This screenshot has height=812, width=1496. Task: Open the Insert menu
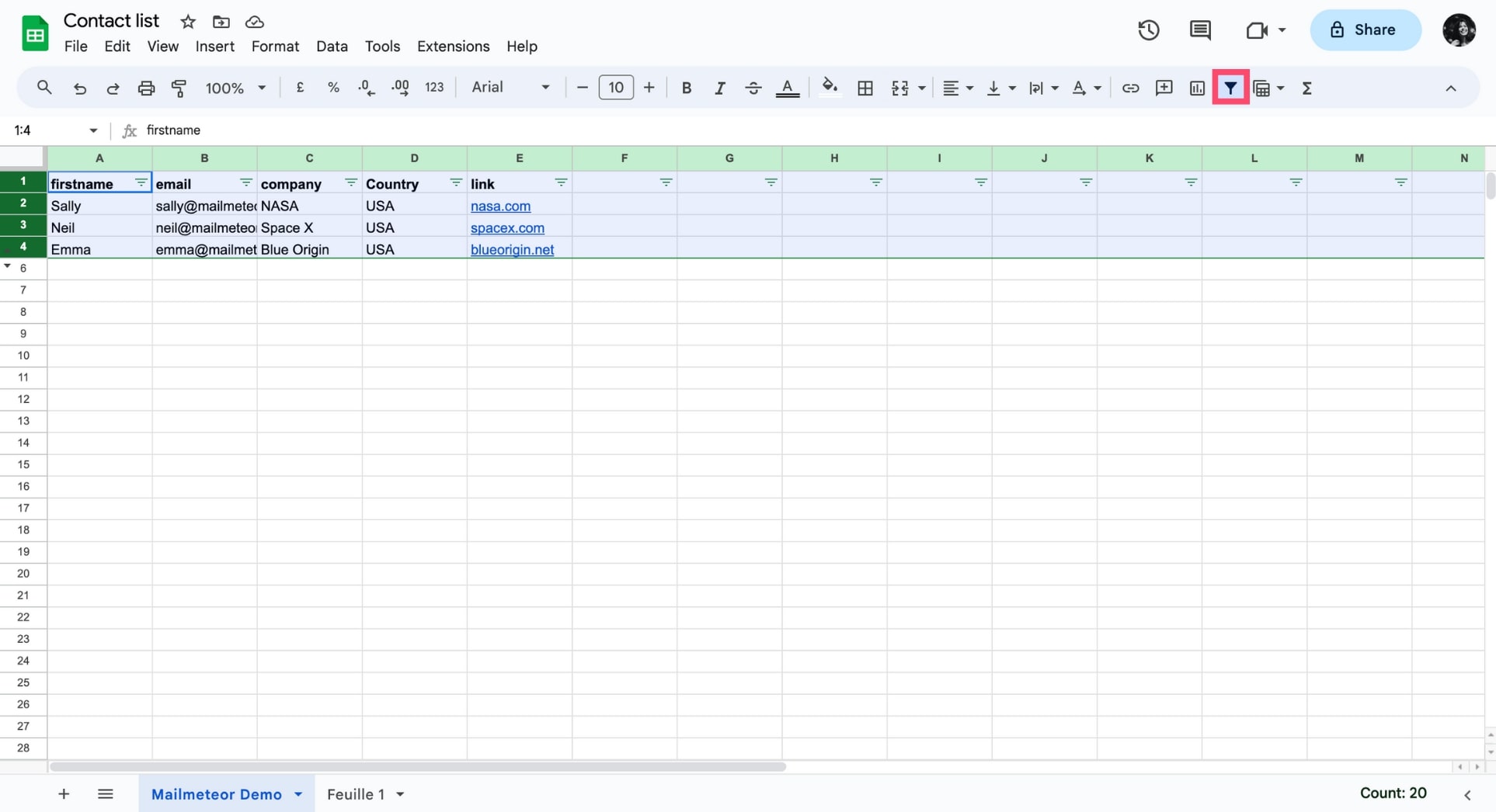(x=214, y=47)
